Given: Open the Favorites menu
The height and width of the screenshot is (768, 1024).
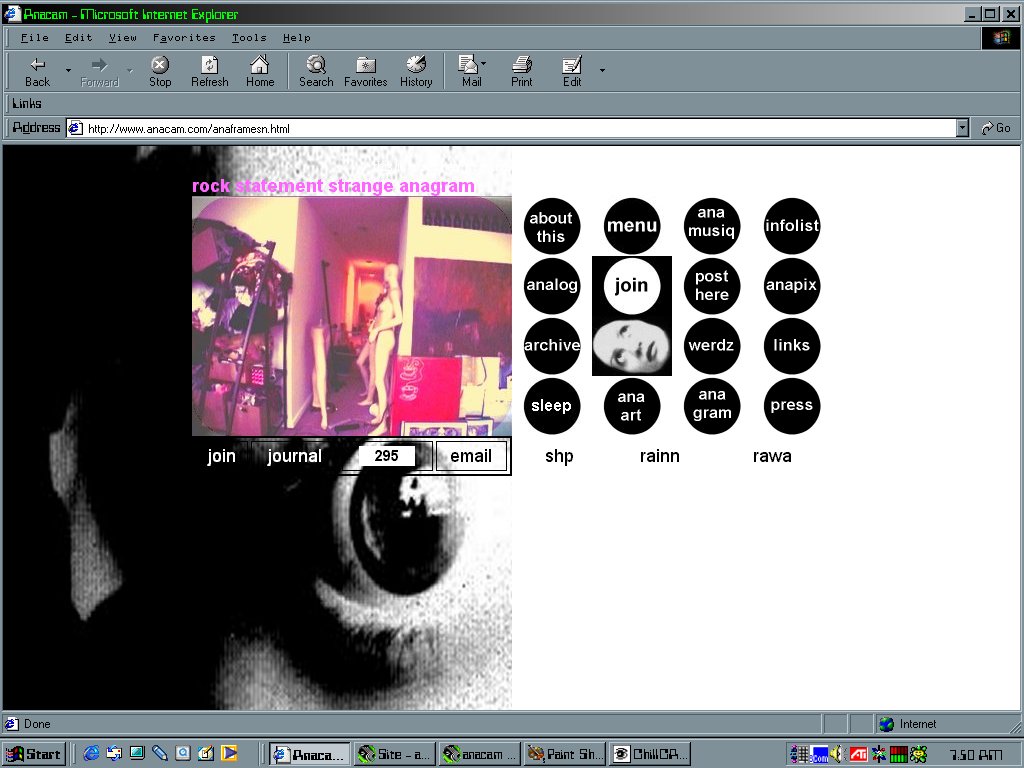Looking at the screenshot, I should click(184, 38).
